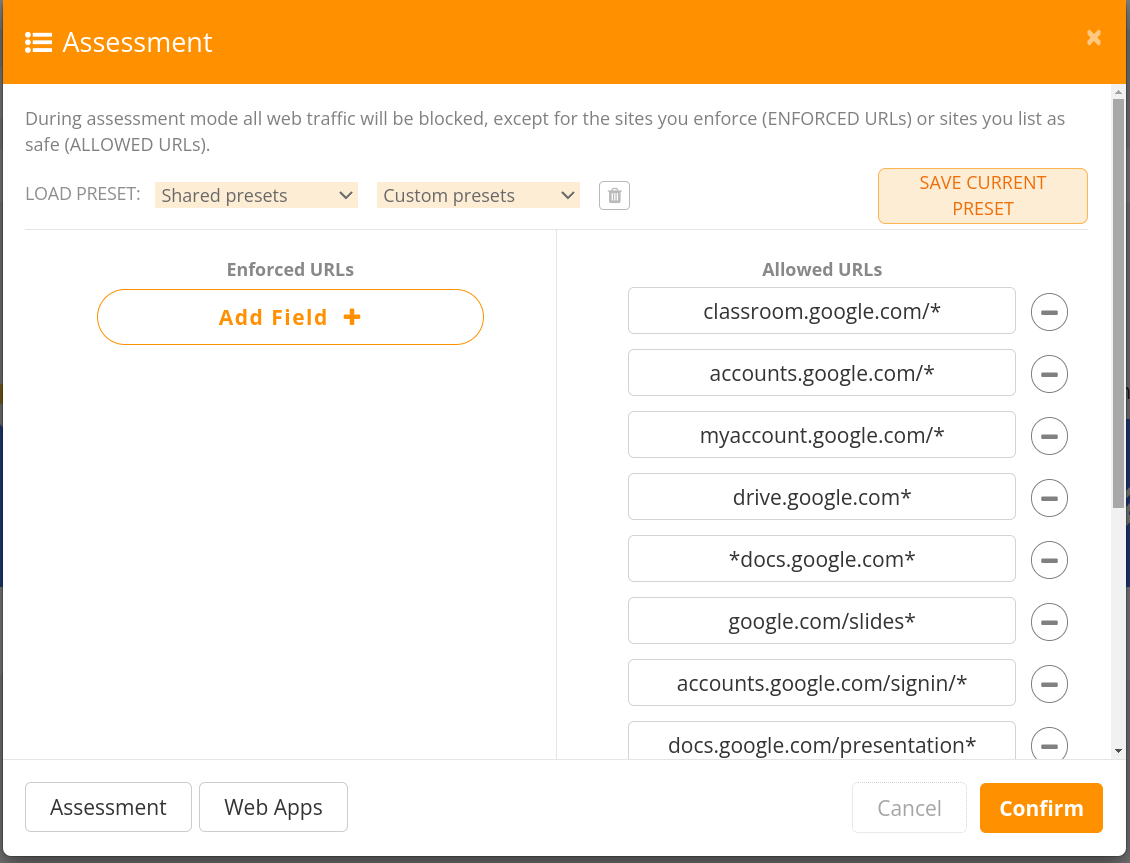This screenshot has width=1130, height=863.
Task: Edit the classroom.google.com/* URL field
Action: [822, 310]
